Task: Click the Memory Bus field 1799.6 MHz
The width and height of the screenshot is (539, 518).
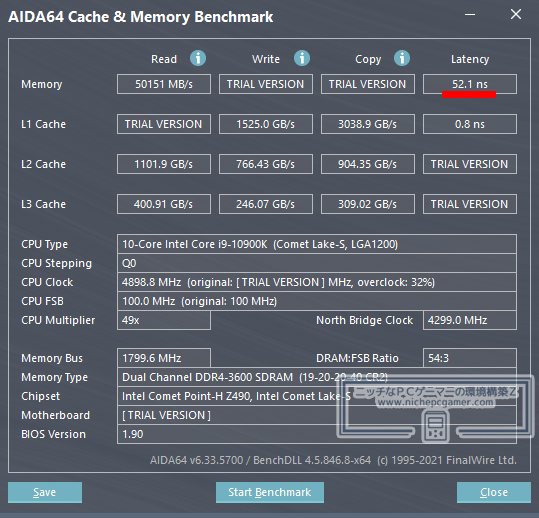Action: click(164, 358)
